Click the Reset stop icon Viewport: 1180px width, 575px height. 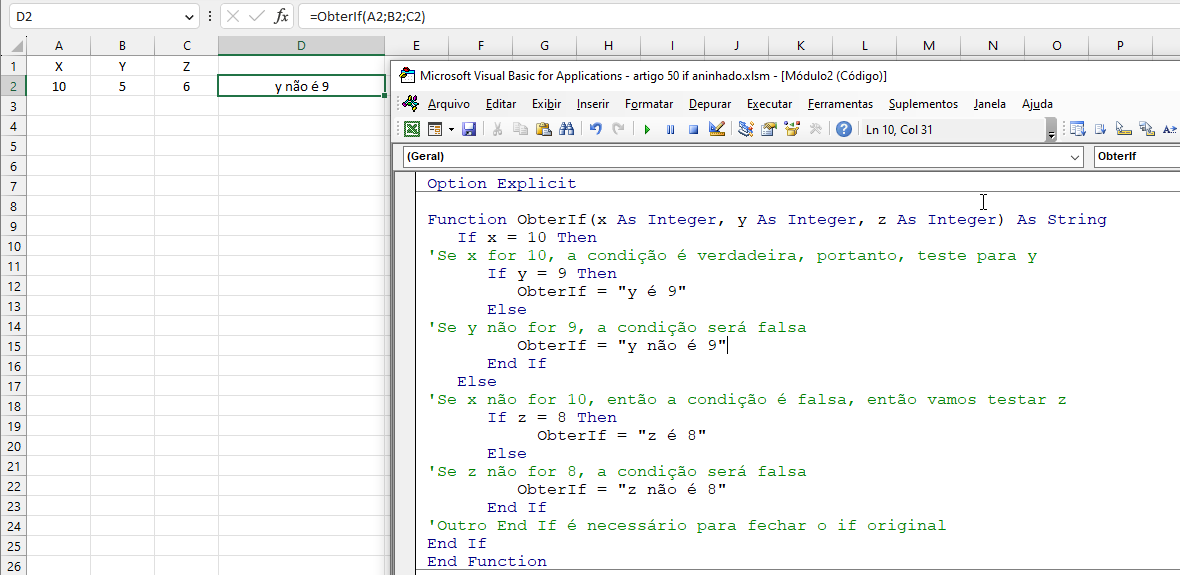point(694,129)
